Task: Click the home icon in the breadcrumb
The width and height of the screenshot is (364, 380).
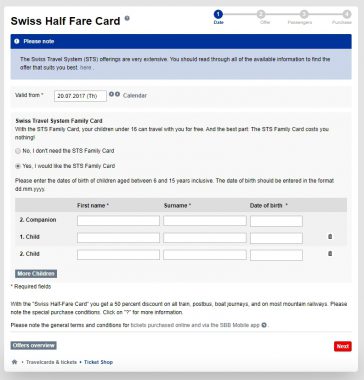Action: (14, 362)
